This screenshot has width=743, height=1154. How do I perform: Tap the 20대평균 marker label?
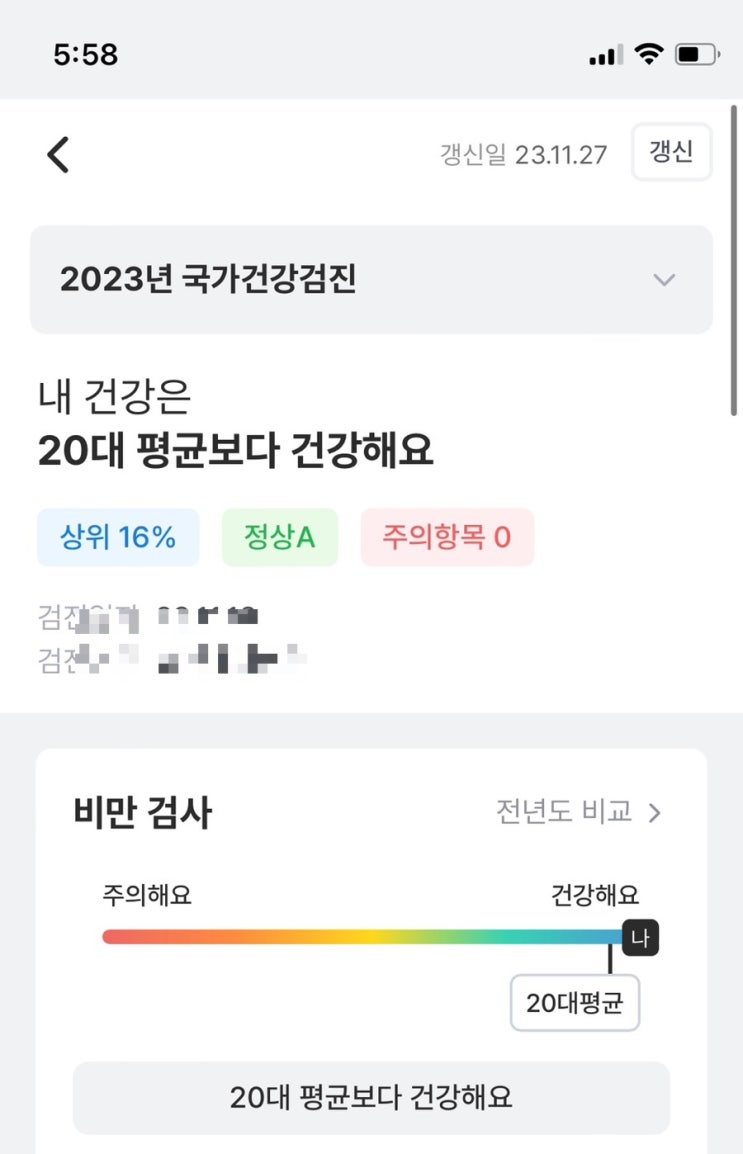pyautogui.click(x=575, y=1002)
